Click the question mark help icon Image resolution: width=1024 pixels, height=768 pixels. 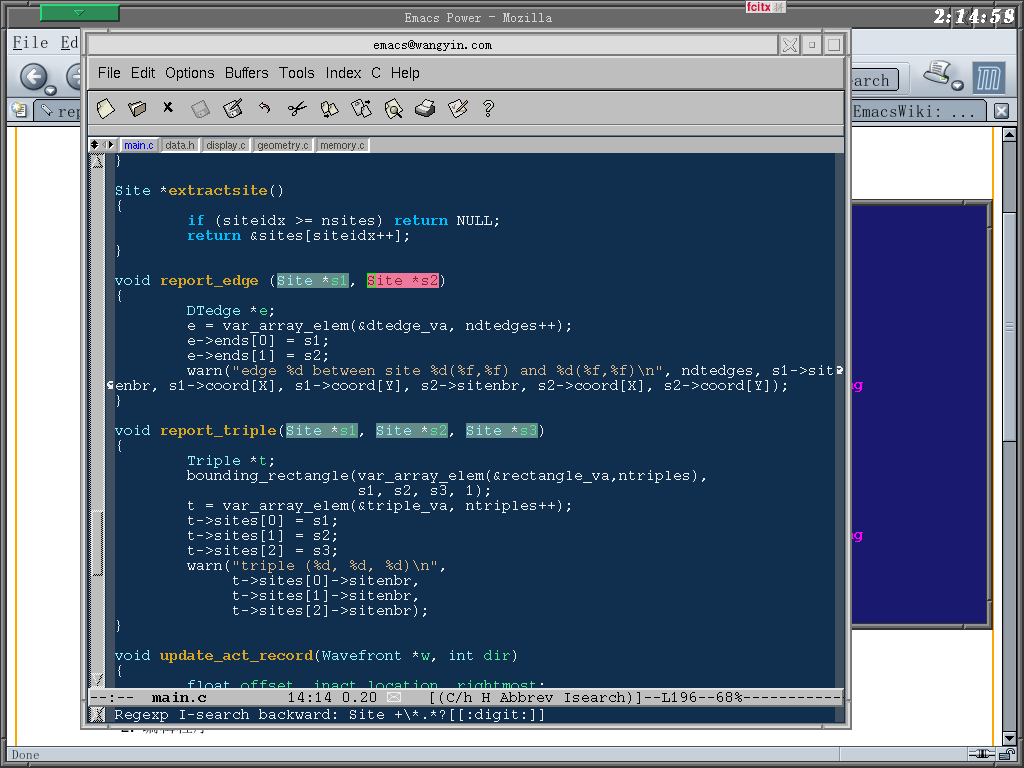pos(489,108)
